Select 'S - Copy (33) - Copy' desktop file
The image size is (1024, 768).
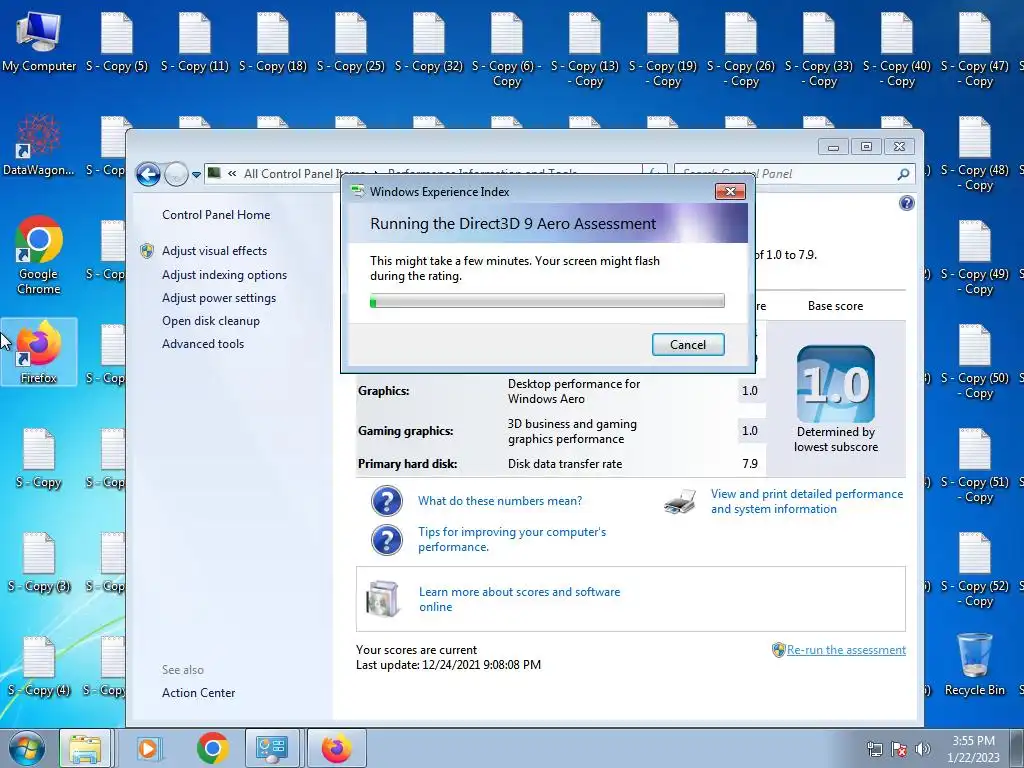[x=819, y=50]
